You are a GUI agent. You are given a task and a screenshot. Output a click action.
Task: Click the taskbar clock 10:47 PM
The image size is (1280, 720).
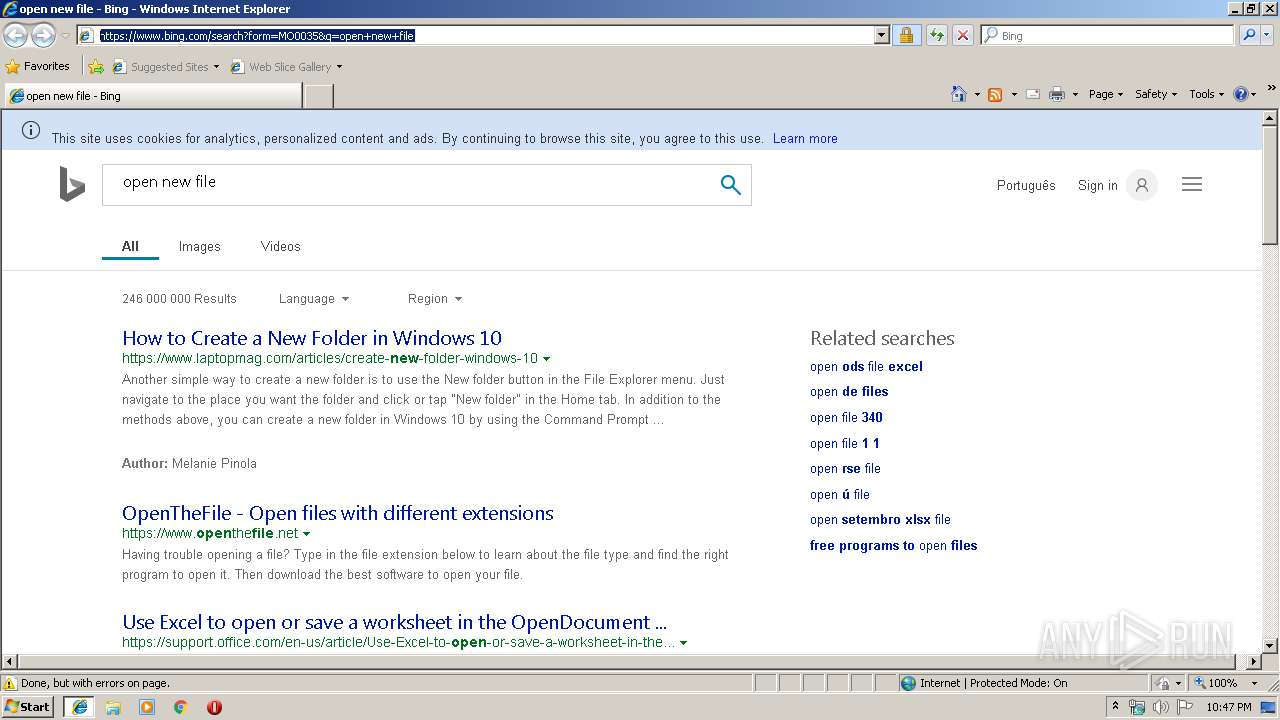coord(1228,707)
